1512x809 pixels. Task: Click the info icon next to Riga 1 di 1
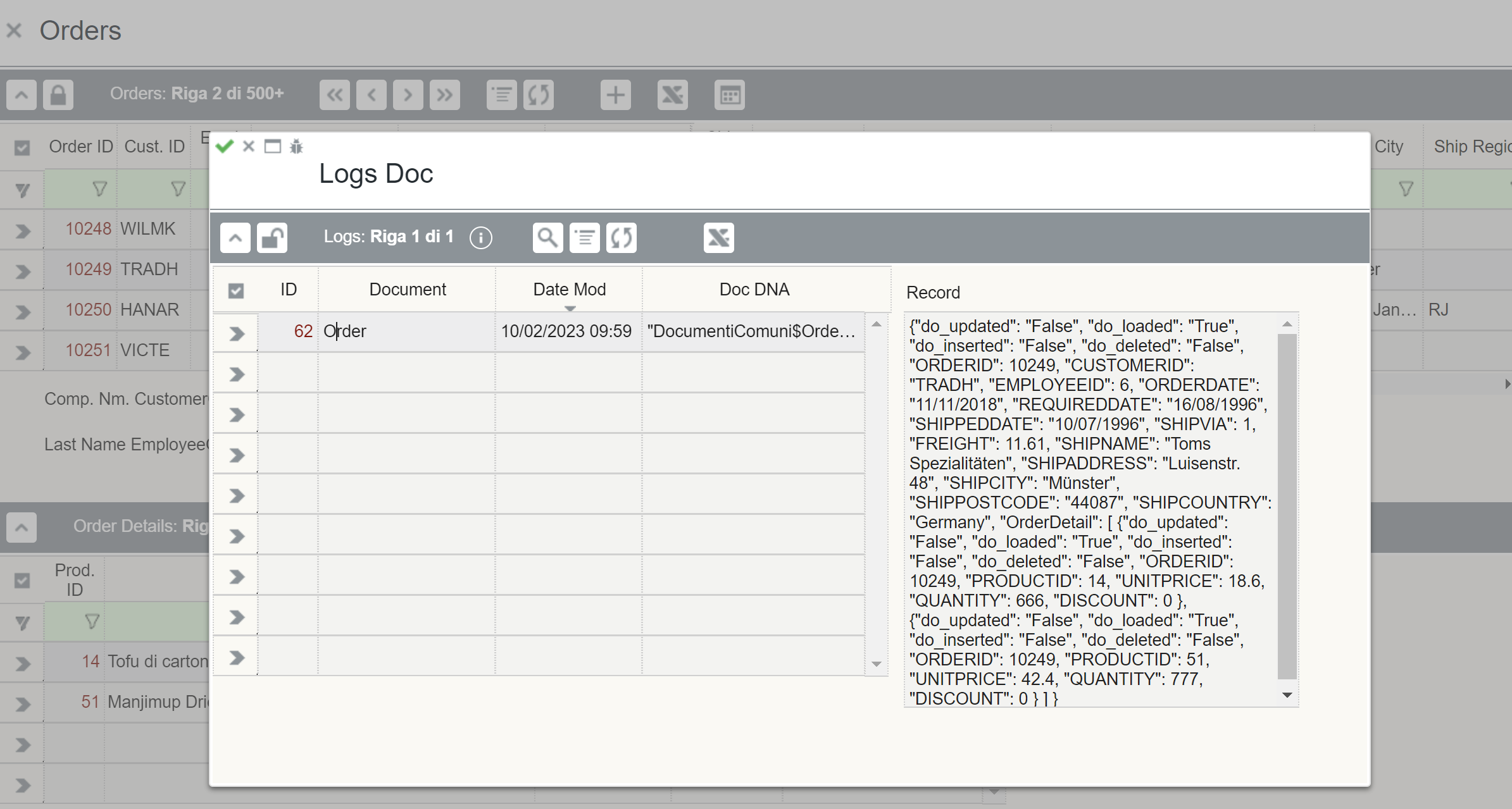point(480,238)
